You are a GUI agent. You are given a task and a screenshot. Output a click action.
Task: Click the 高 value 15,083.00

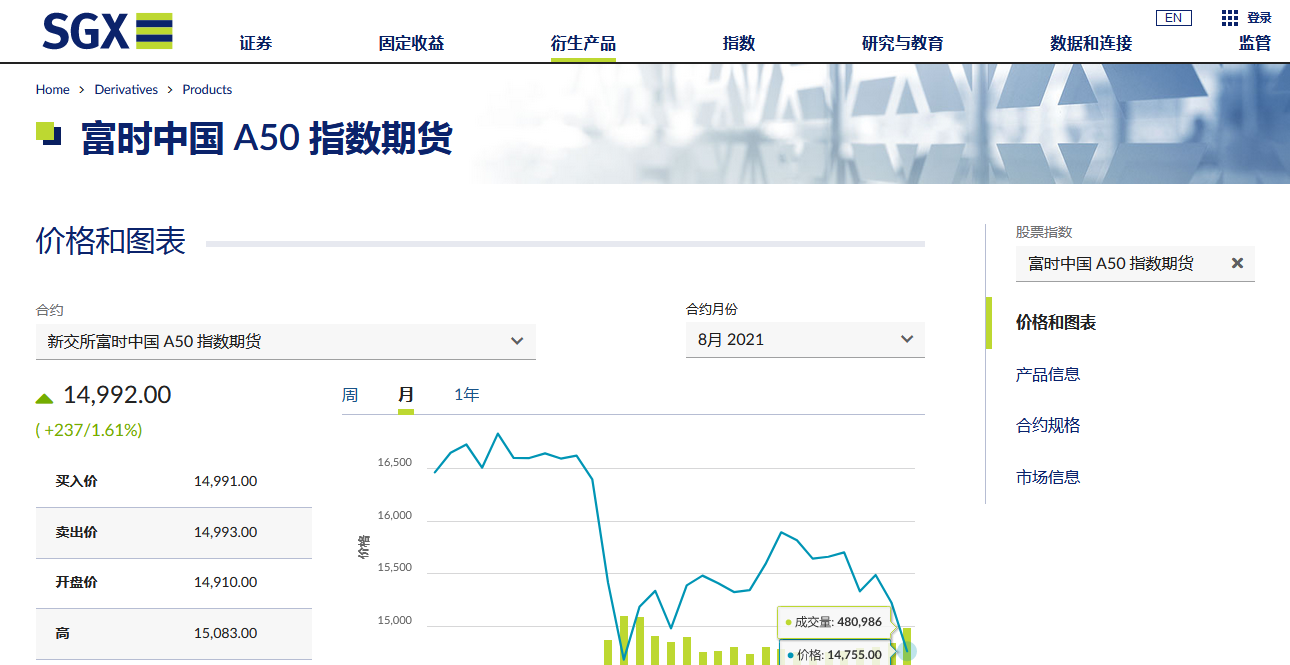click(x=225, y=633)
